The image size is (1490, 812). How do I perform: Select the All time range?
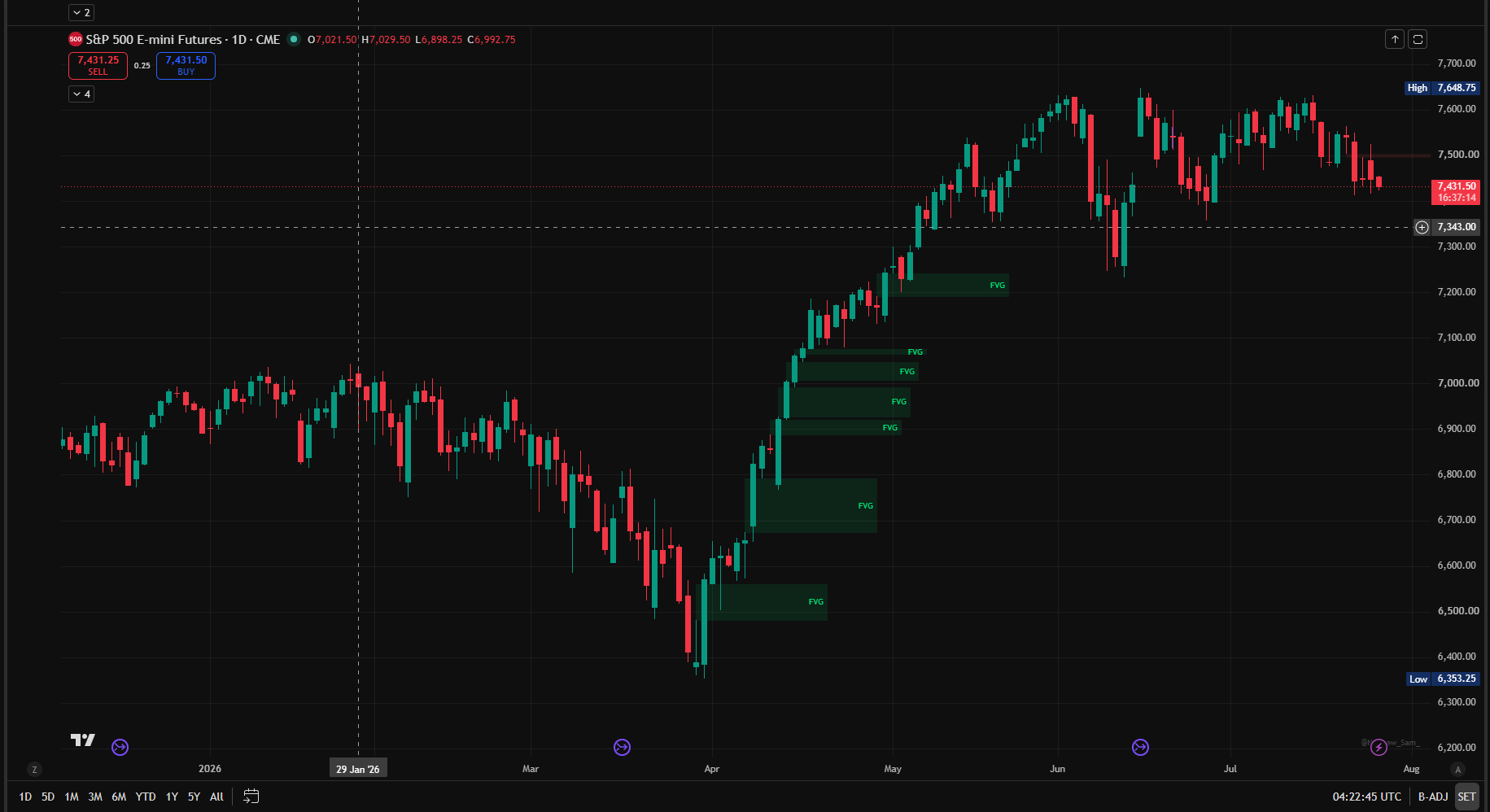[216, 797]
